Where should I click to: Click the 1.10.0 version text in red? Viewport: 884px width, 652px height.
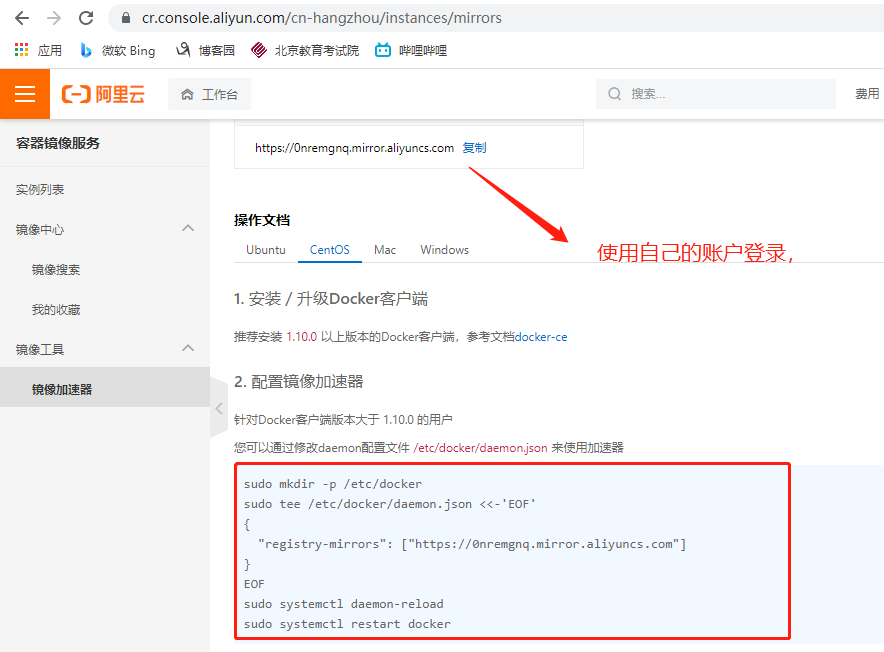302,337
